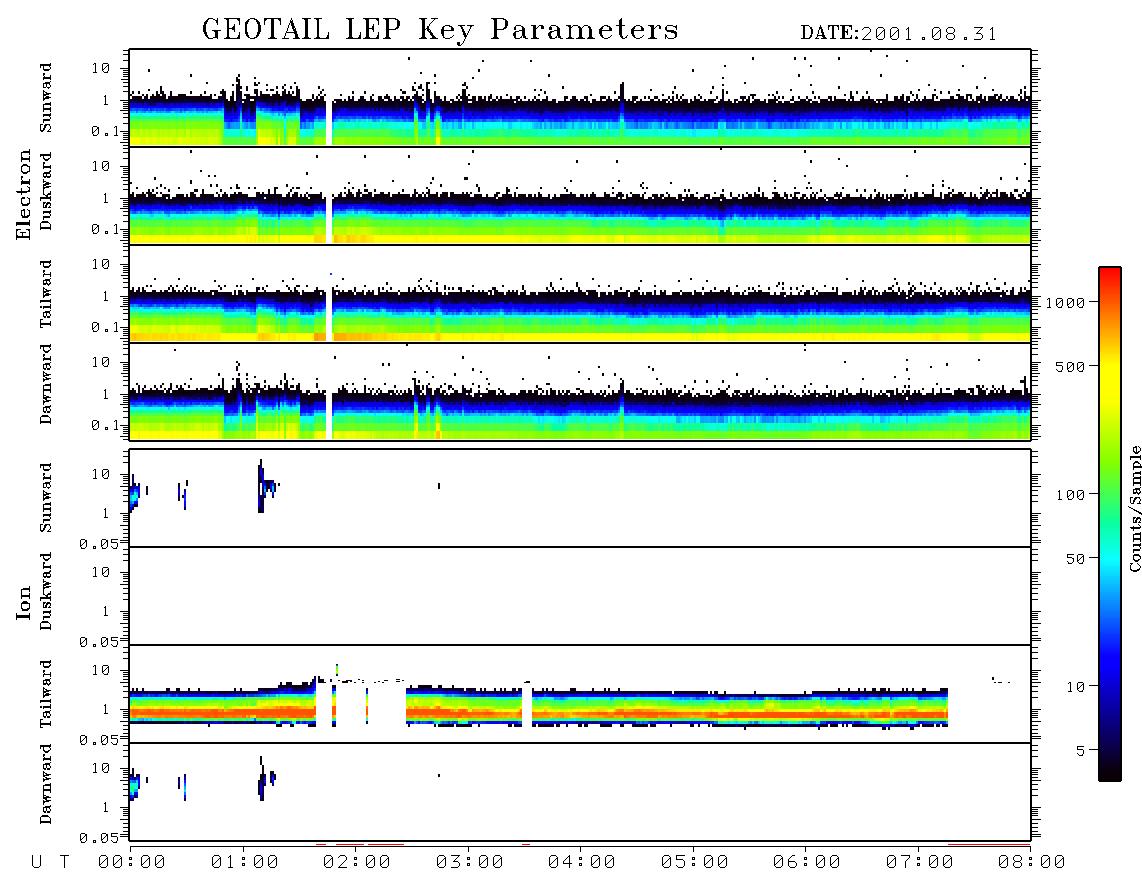The width and height of the screenshot is (1142, 880).
Task: Select the "08:00" time axis label
Action: (x=1032, y=863)
